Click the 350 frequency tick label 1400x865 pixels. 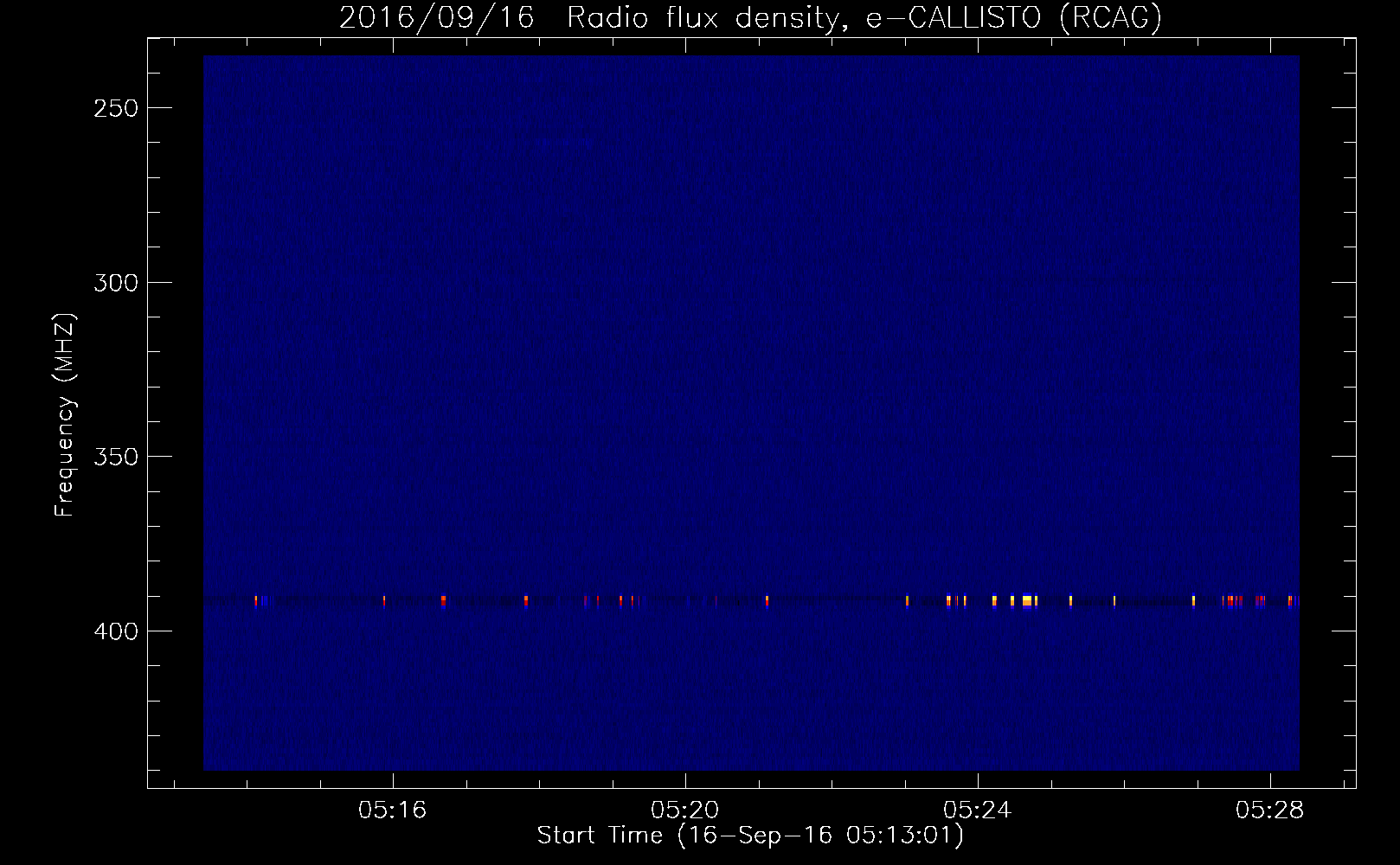tap(116, 457)
